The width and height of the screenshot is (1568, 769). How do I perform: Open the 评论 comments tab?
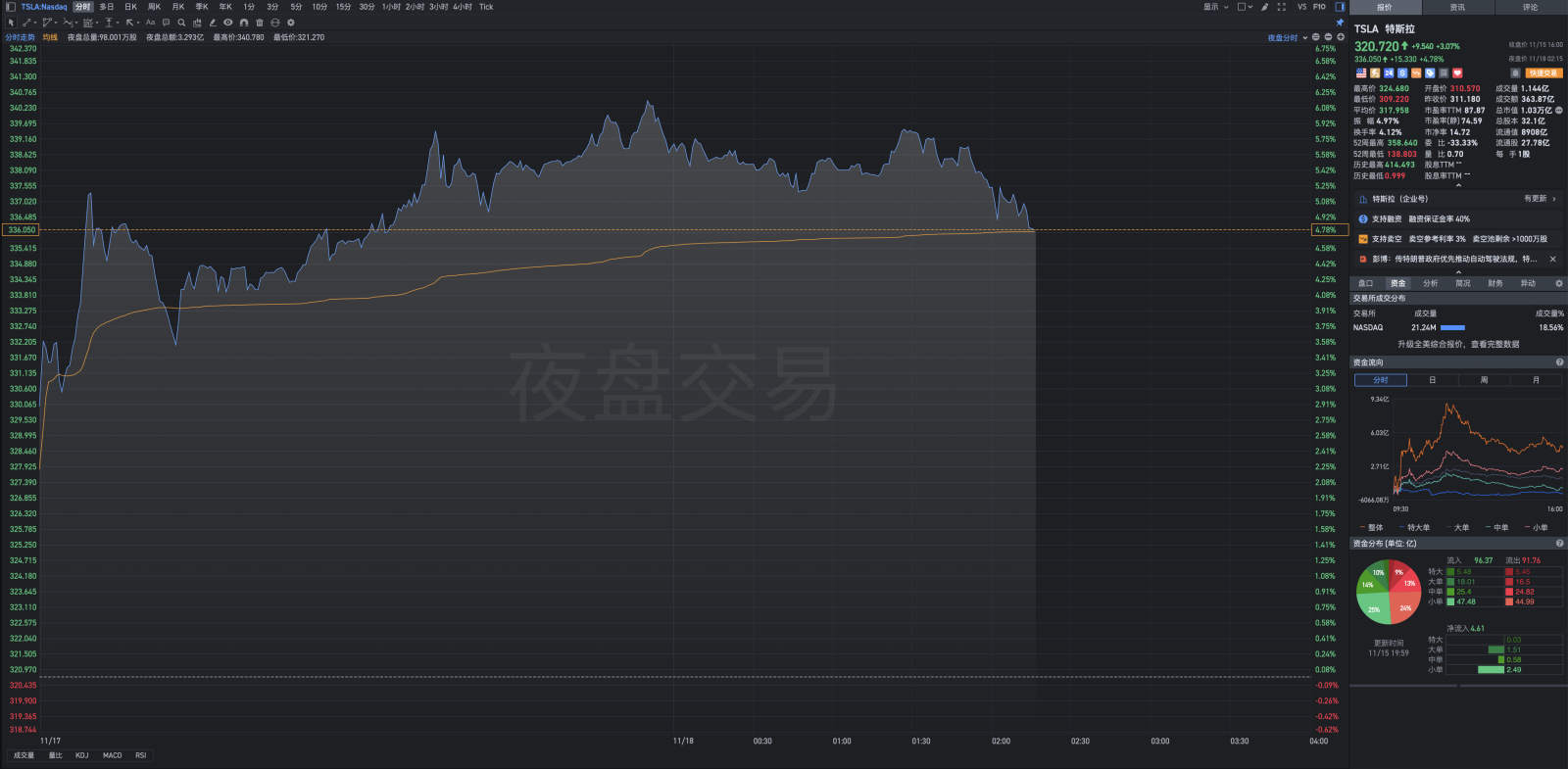(x=1531, y=7)
